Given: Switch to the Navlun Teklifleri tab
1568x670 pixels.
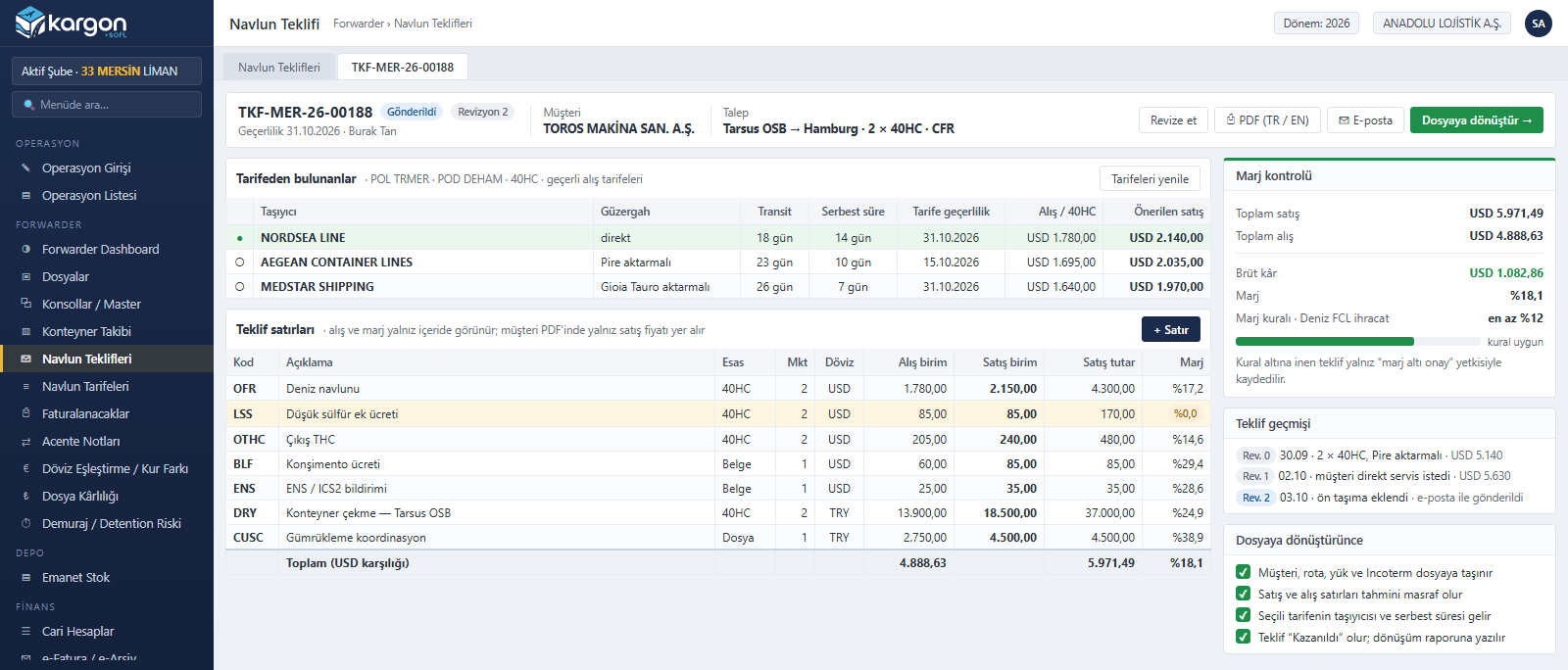Looking at the screenshot, I should tap(279, 68).
